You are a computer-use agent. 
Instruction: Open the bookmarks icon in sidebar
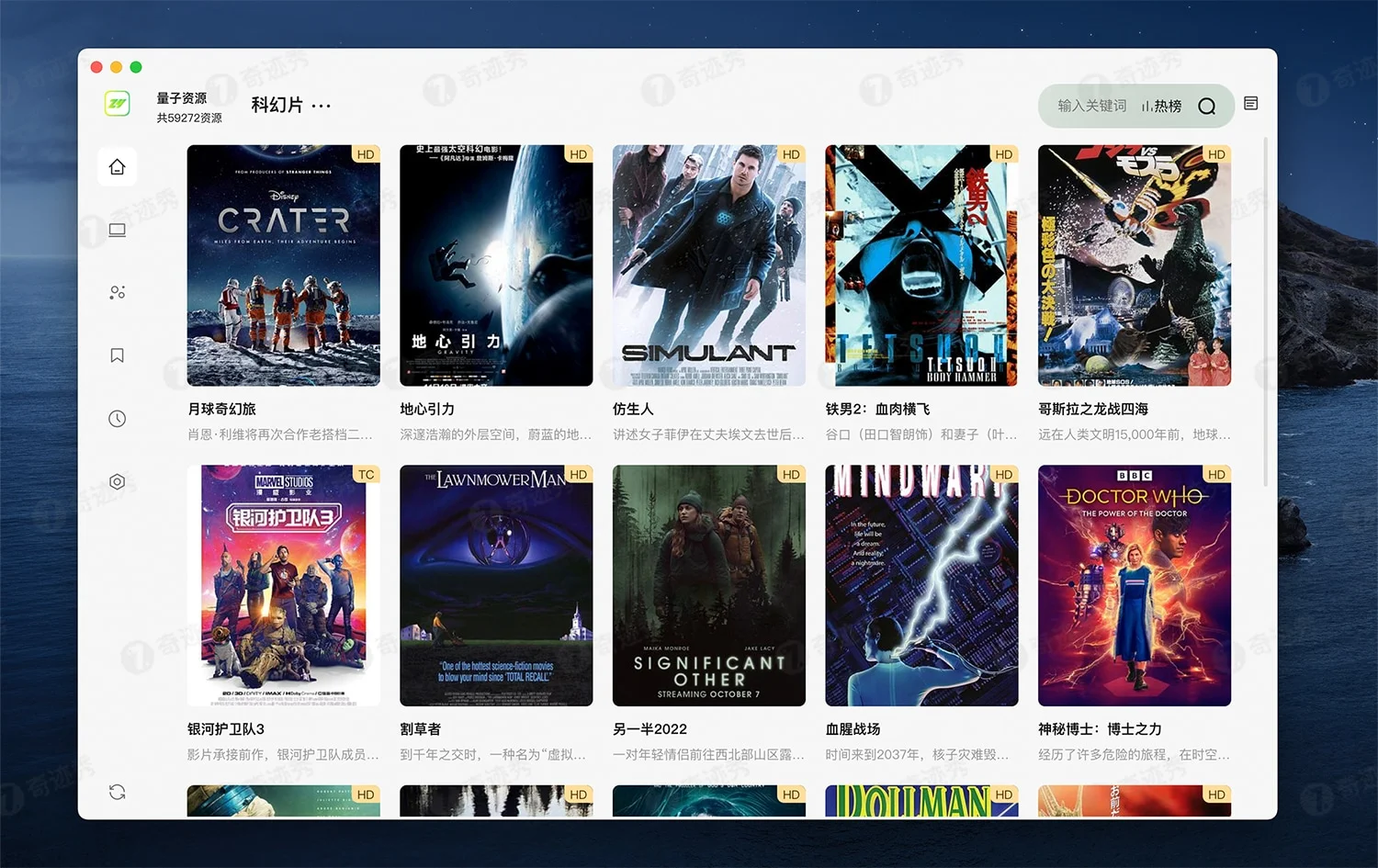click(117, 355)
